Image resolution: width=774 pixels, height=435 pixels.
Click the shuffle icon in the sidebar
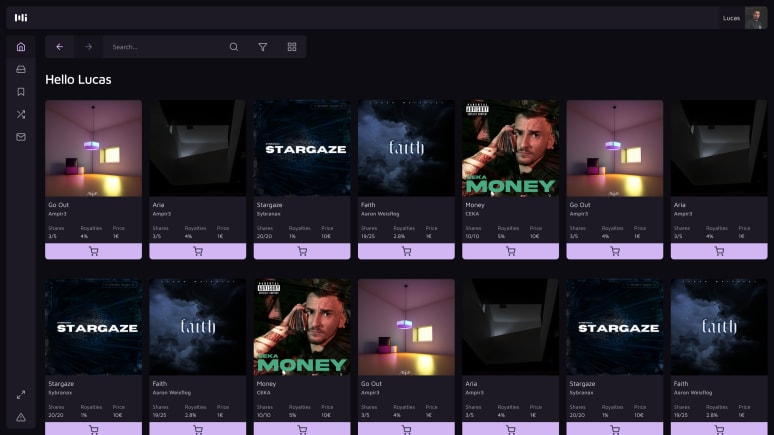pyautogui.click(x=21, y=115)
